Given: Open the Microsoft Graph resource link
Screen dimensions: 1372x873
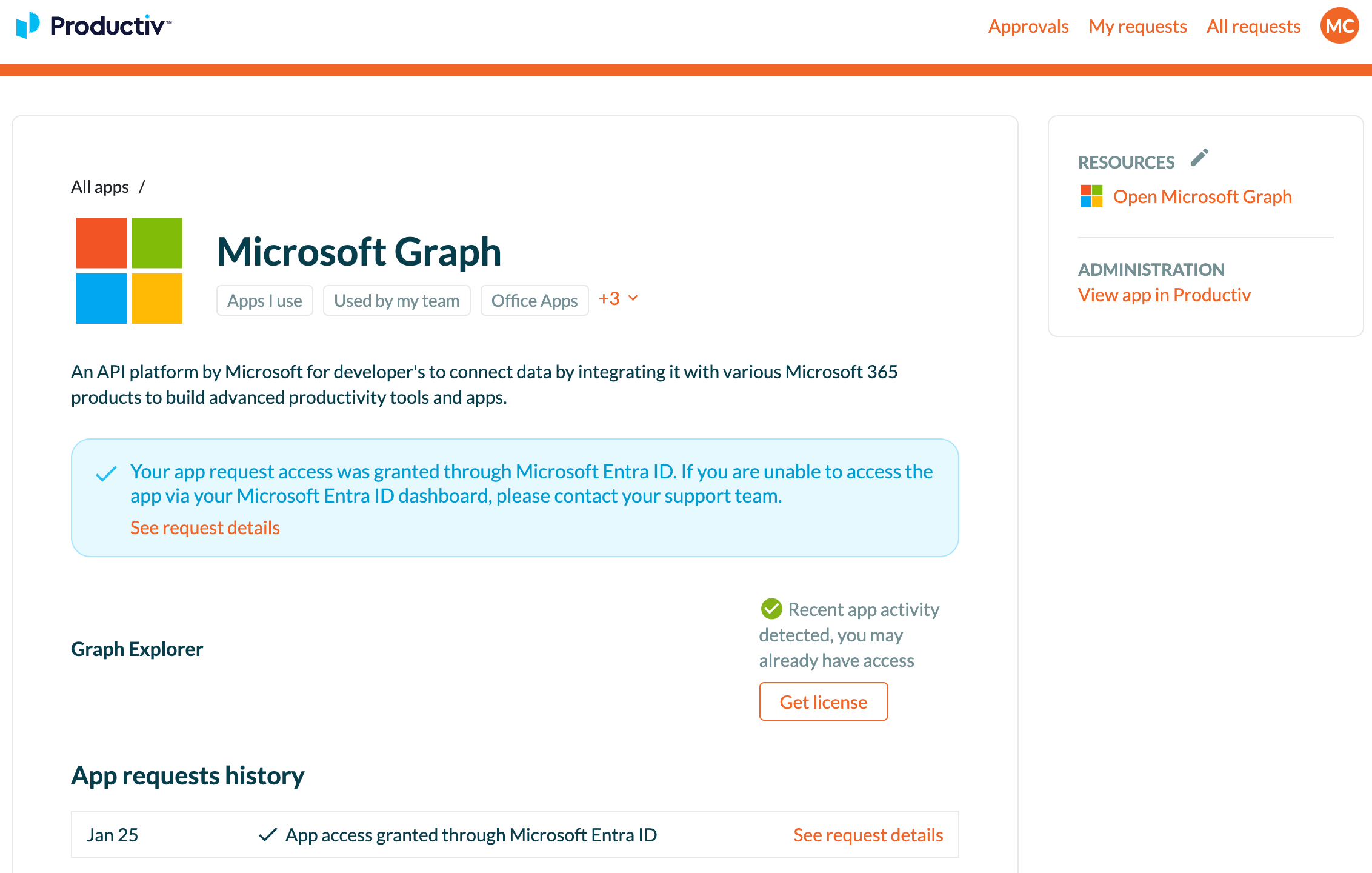Looking at the screenshot, I should pos(1202,196).
